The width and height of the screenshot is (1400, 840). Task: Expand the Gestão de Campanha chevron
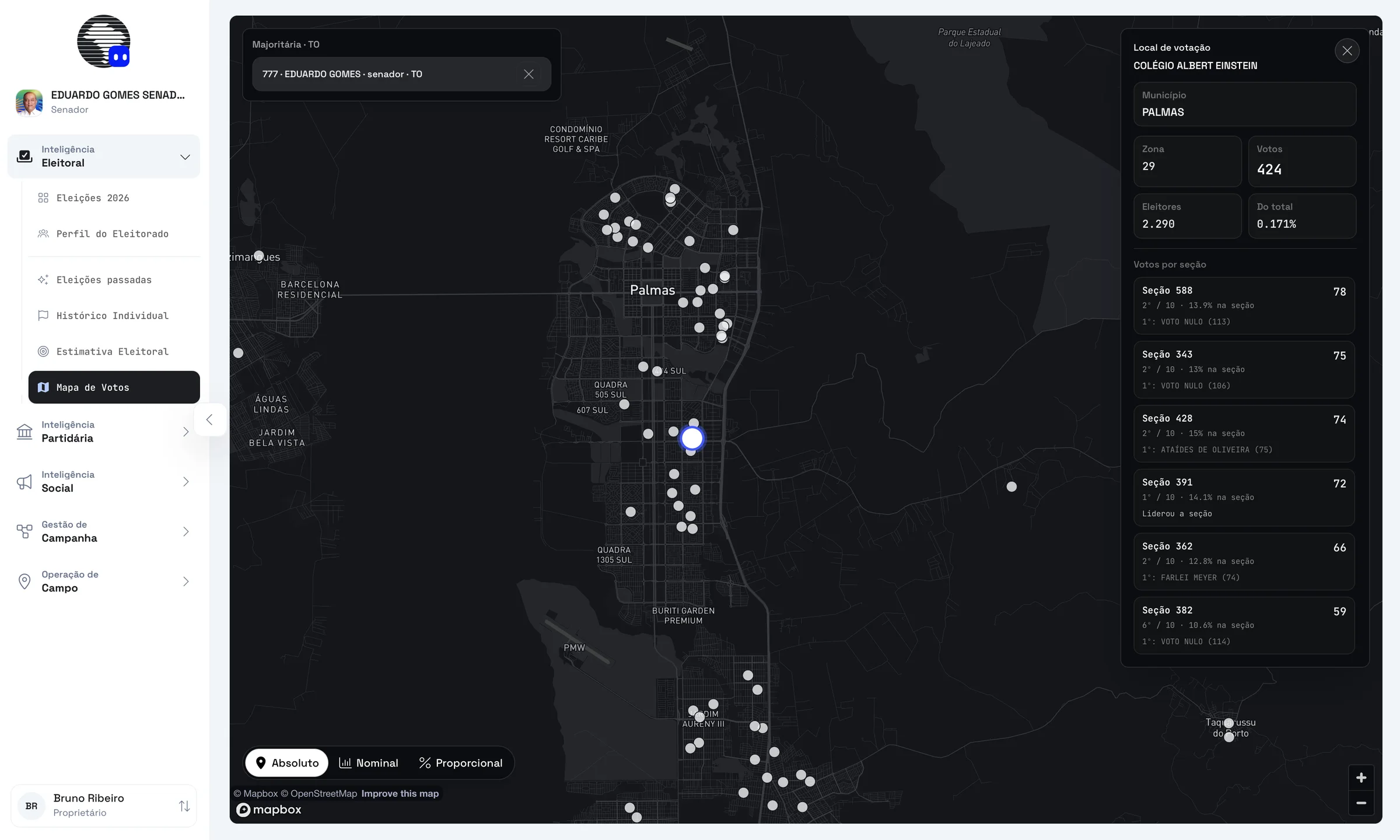tap(185, 531)
